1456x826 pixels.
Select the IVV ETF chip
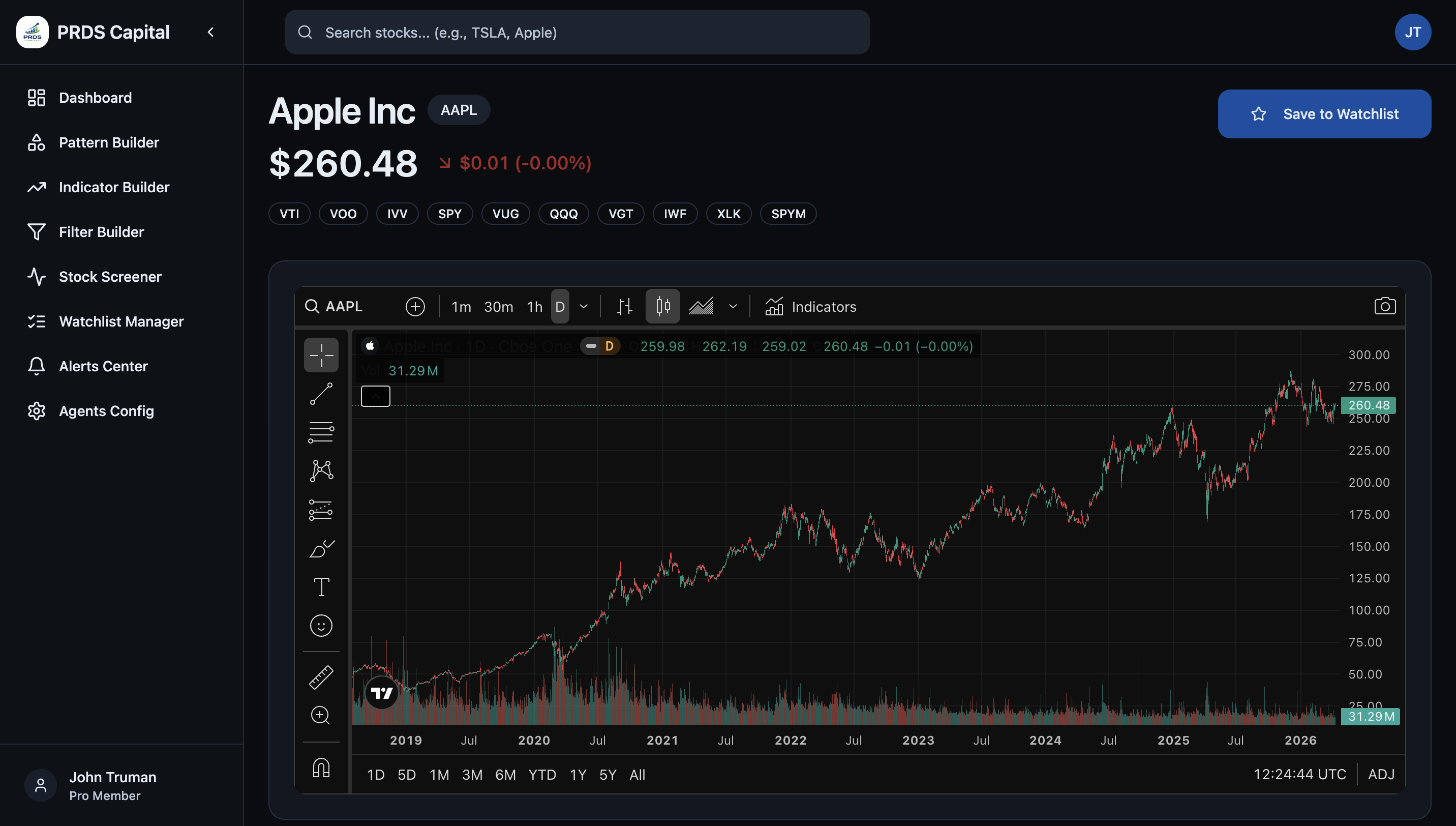click(398, 214)
